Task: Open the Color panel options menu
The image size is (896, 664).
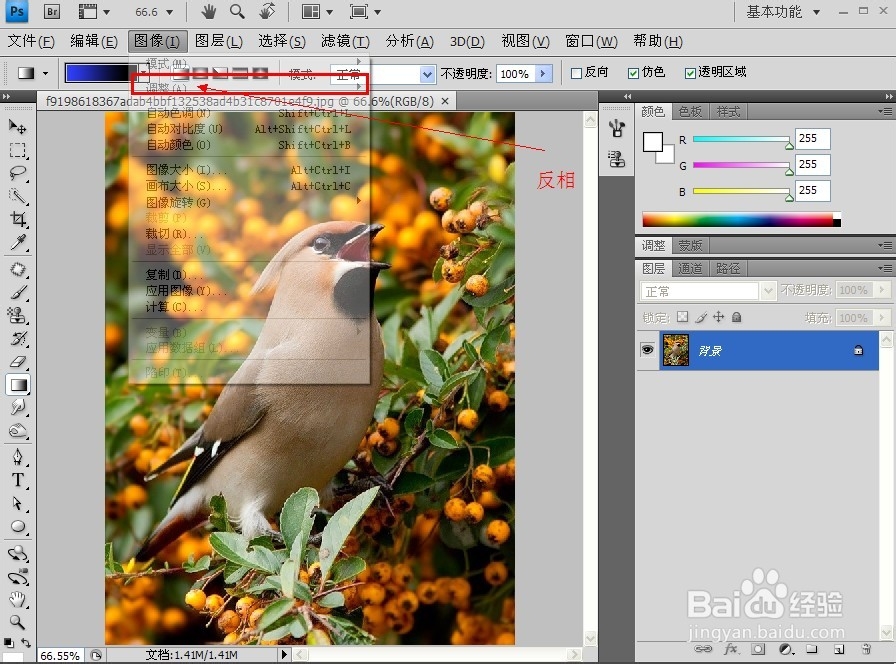Action: [885, 111]
